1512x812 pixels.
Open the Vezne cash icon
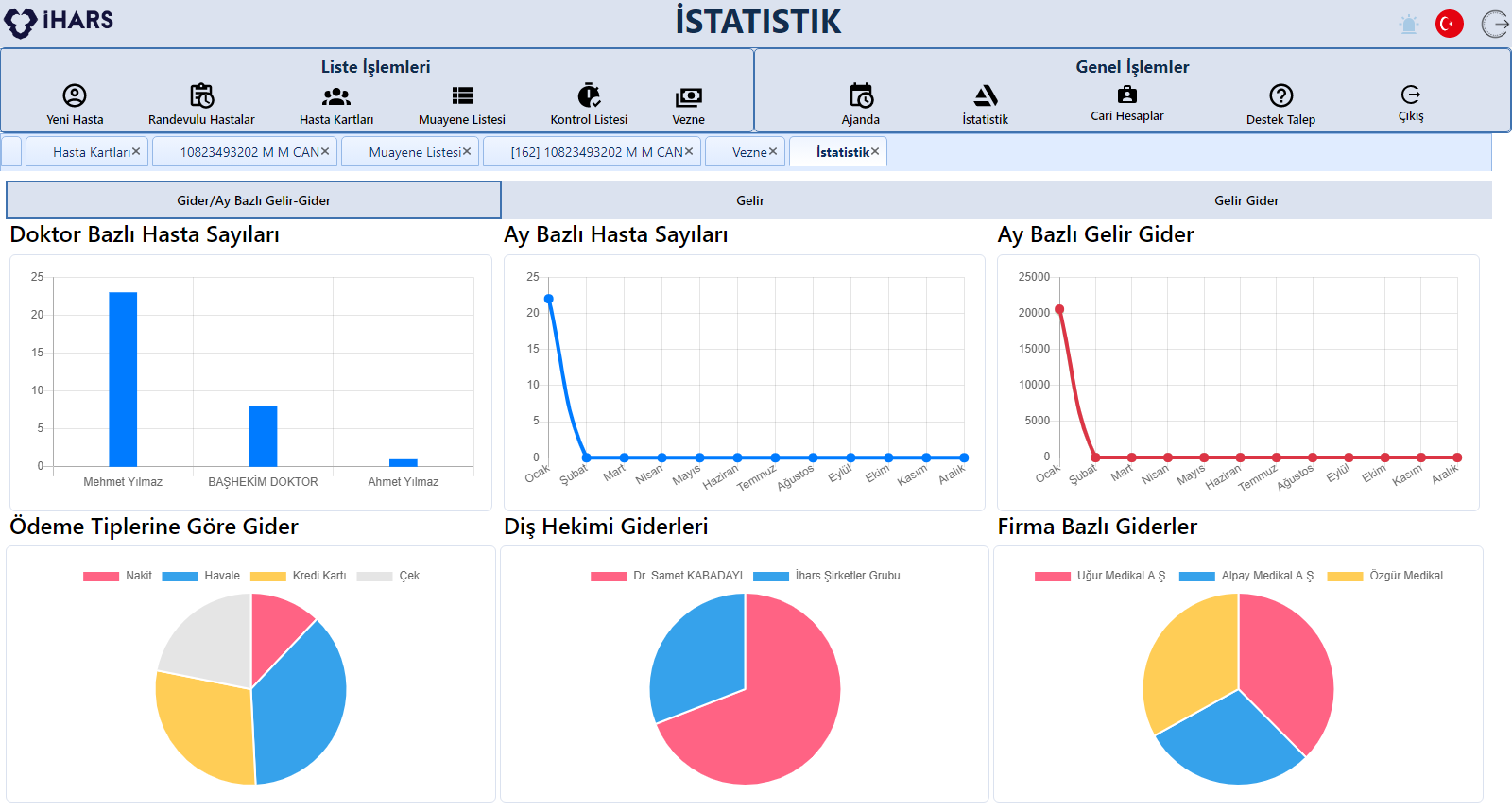coord(688,96)
